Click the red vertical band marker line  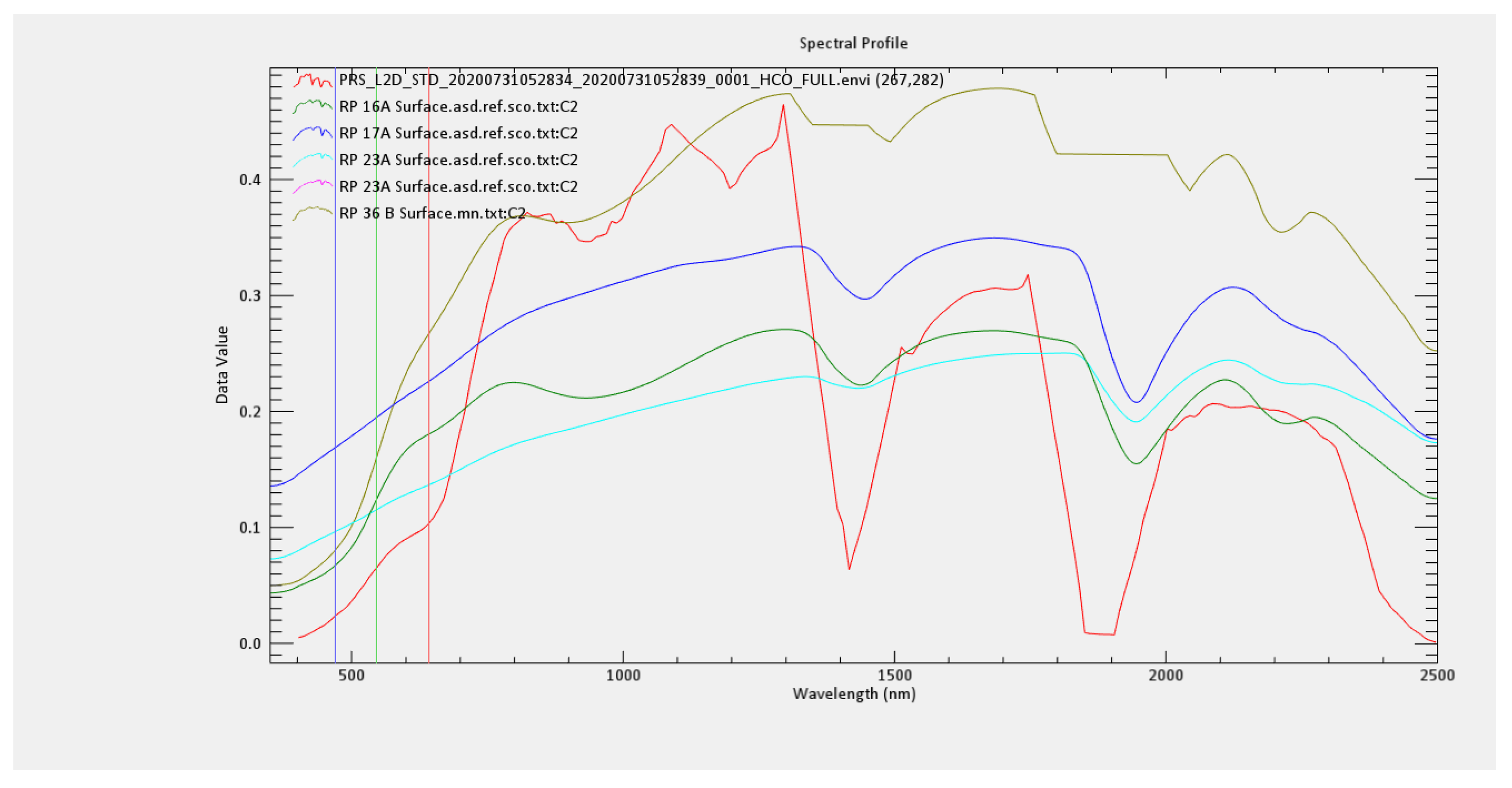point(429,264)
